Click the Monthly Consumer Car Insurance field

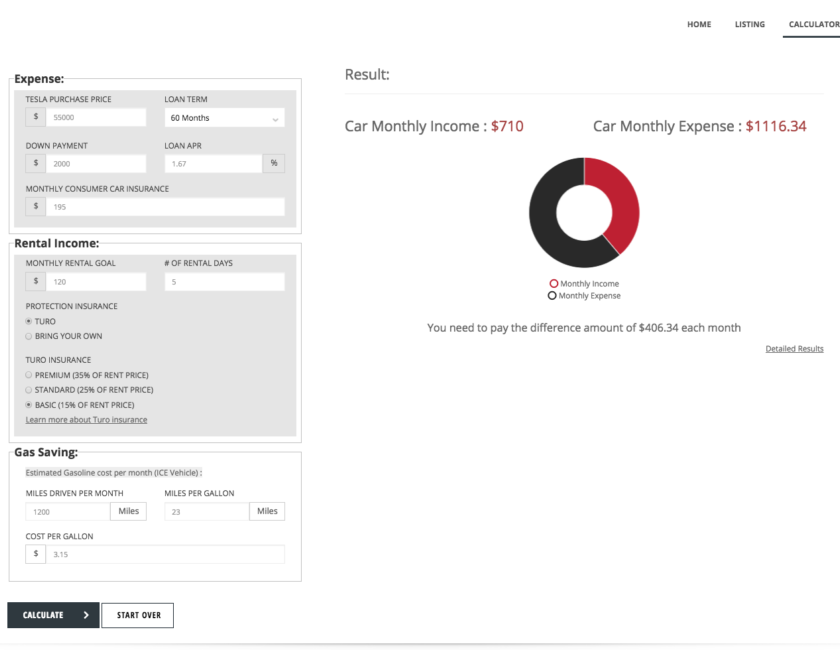(165, 207)
